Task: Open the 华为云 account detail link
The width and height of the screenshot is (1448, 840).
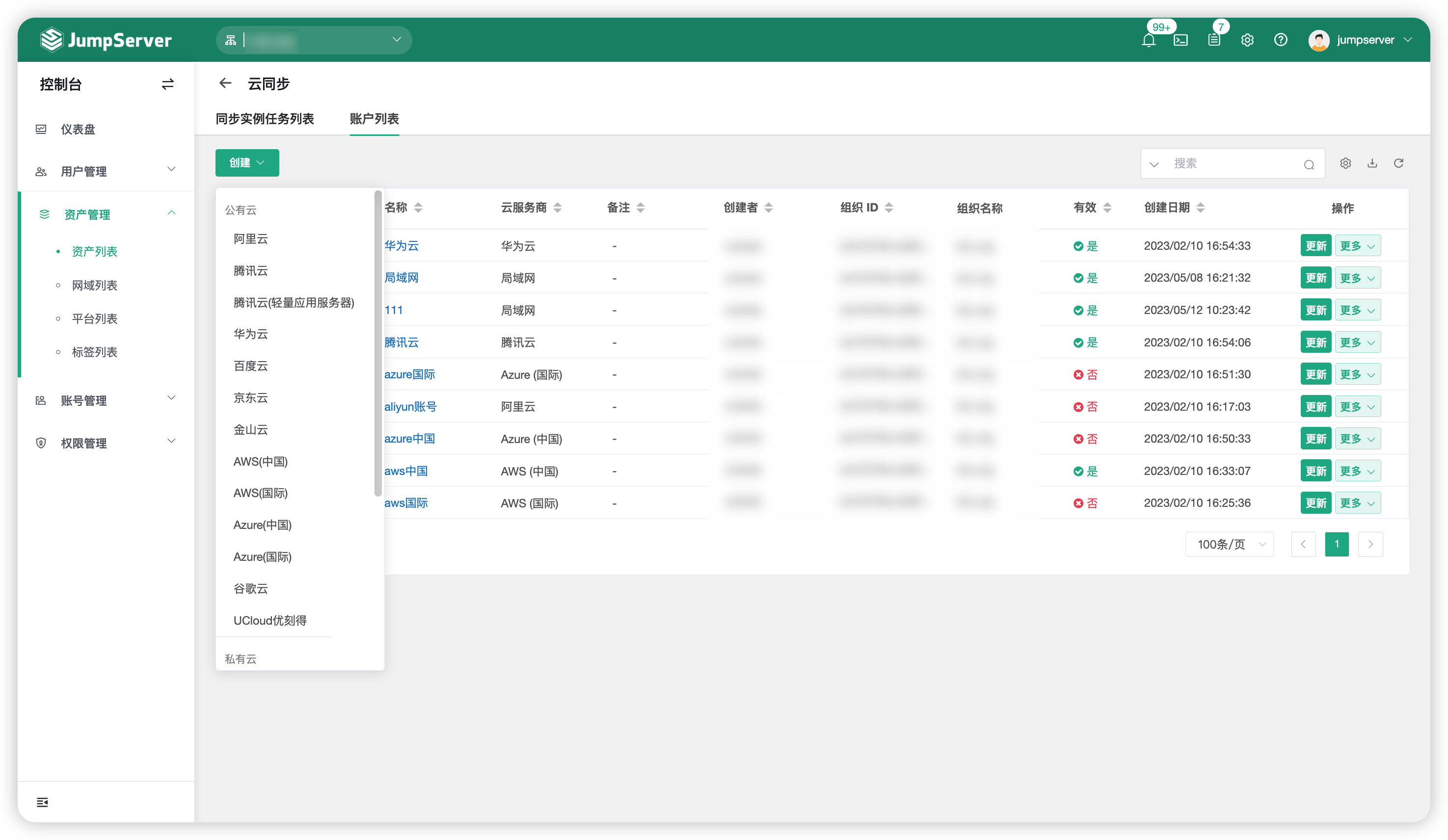Action: (401, 245)
